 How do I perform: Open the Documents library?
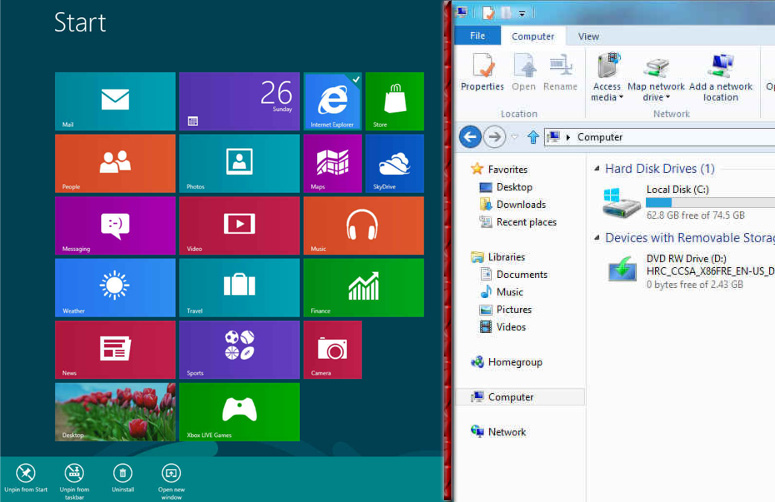pyautogui.click(x=514, y=274)
